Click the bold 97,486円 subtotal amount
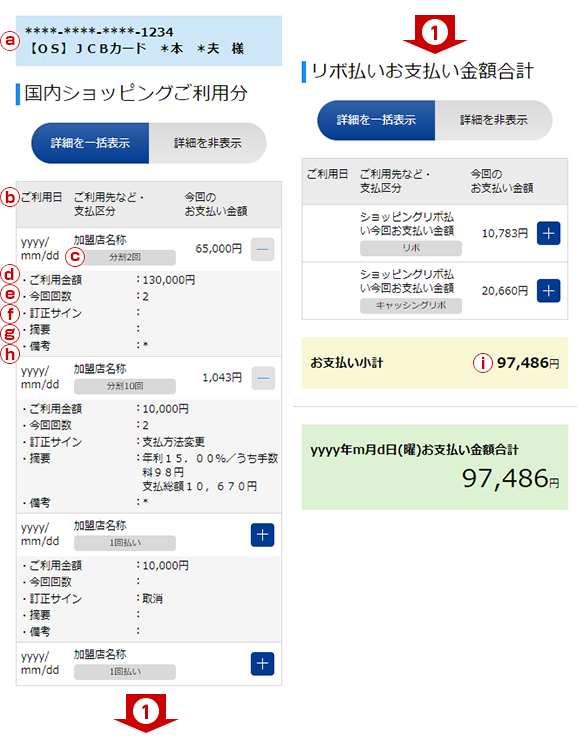 click(528, 363)
